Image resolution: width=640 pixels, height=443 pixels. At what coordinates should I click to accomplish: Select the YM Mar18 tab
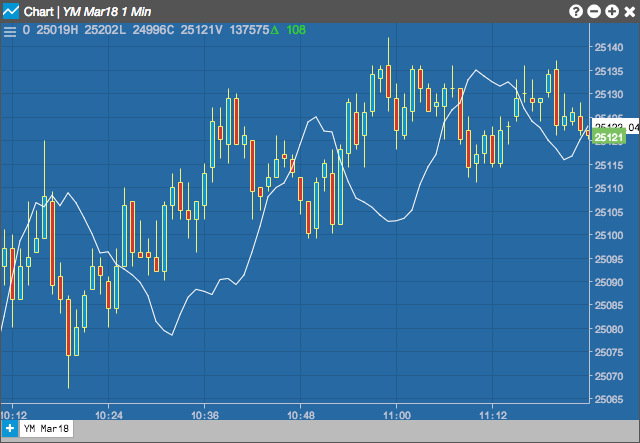click(x=47, y=428)
